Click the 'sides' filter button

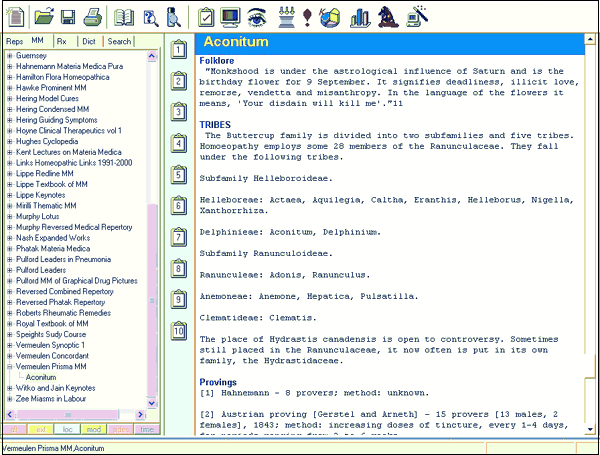(x=121, y=429)
